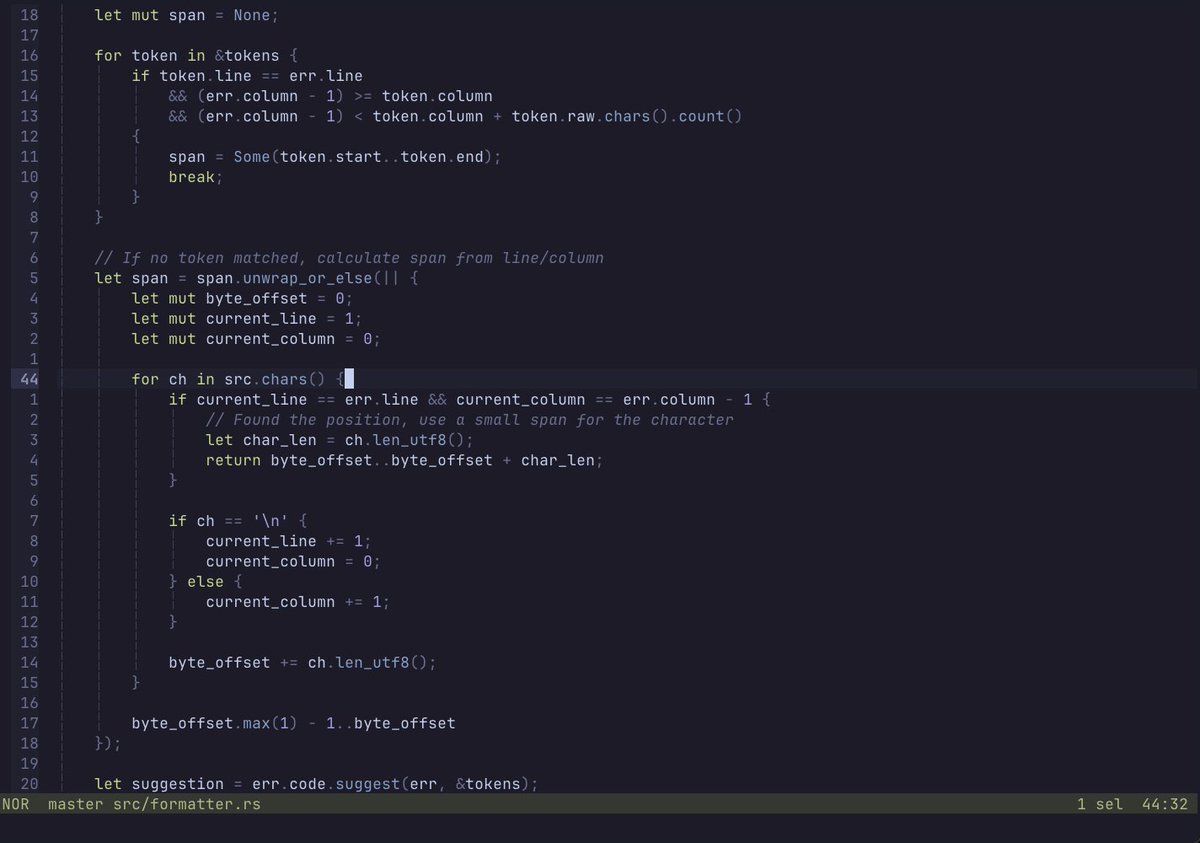Click the NOR mode indicator in status bar

tap(15, 804)
